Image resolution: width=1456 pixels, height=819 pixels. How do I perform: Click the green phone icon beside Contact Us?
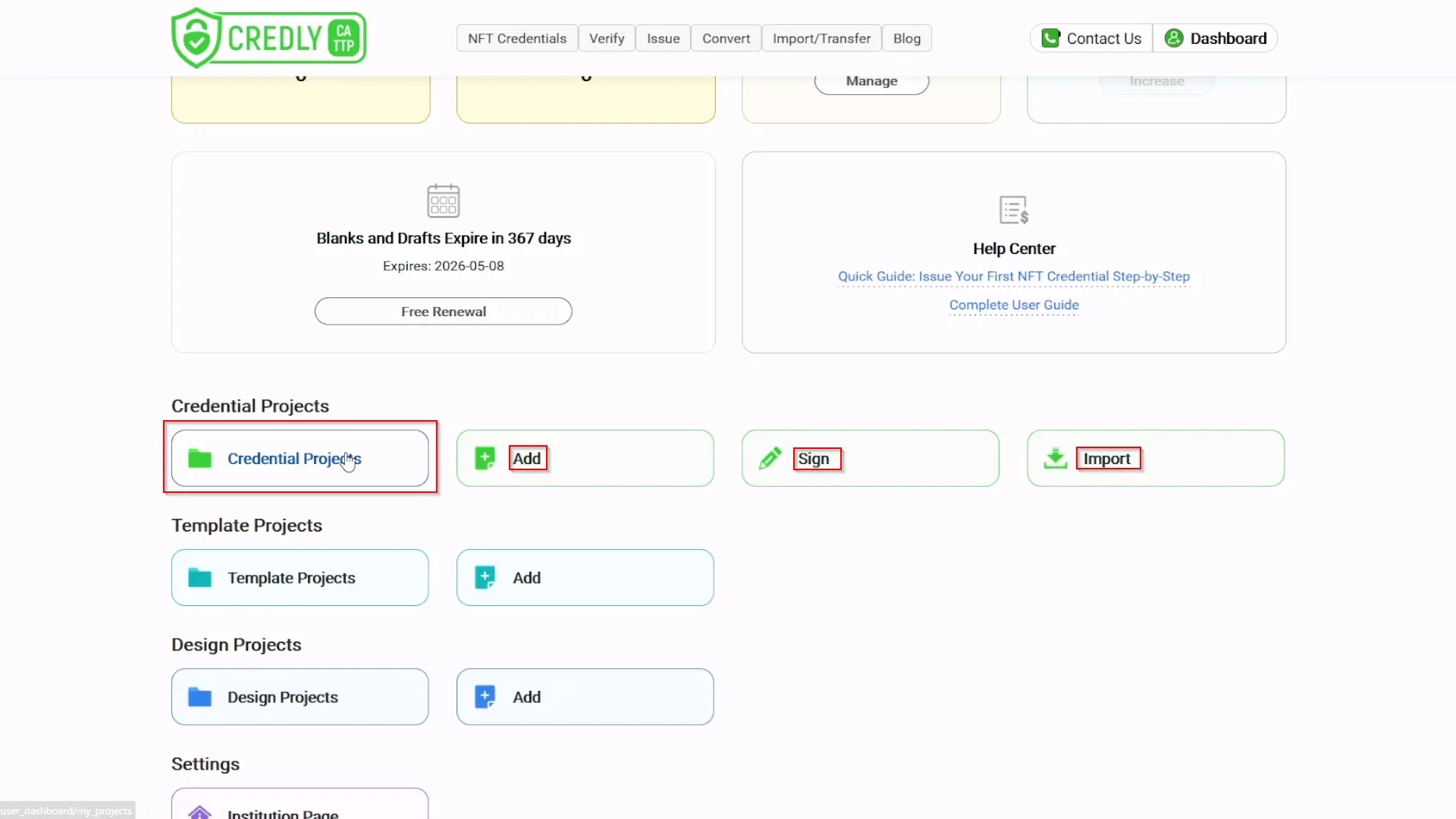(x=1050, y=38)
